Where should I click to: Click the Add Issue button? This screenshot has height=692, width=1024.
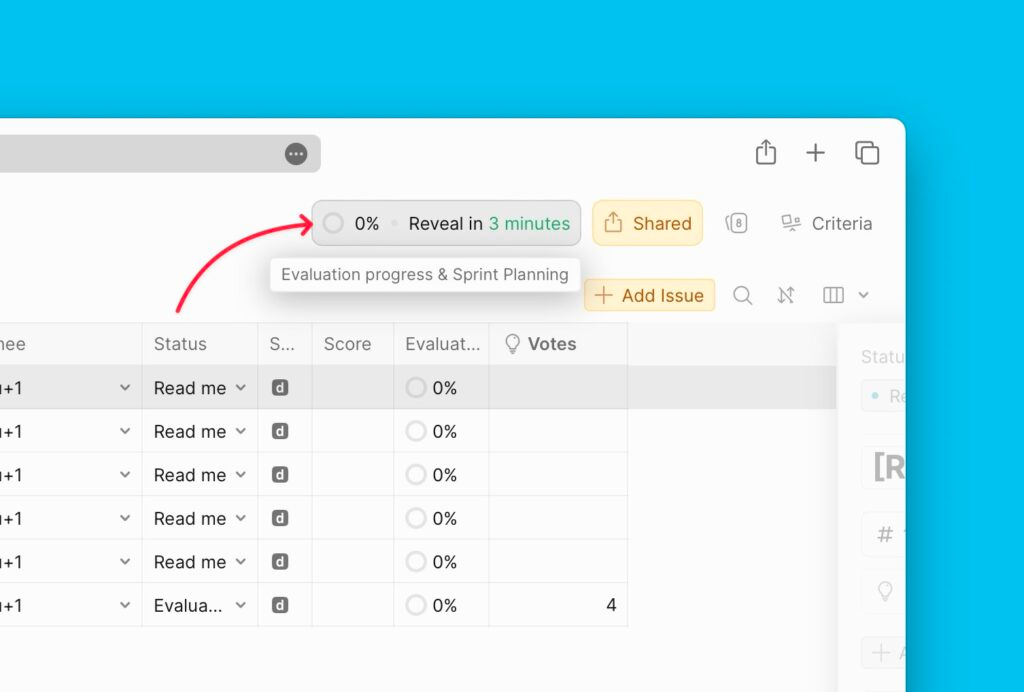(x=650, y=295)
